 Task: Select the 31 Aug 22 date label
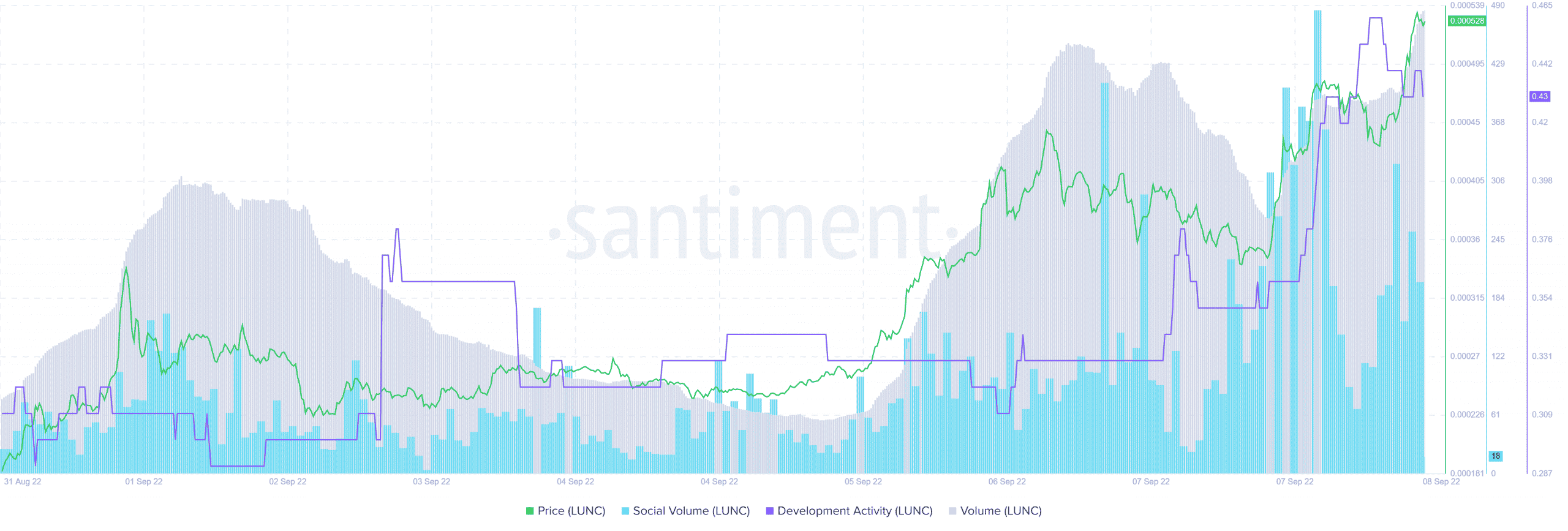[23, 481]
